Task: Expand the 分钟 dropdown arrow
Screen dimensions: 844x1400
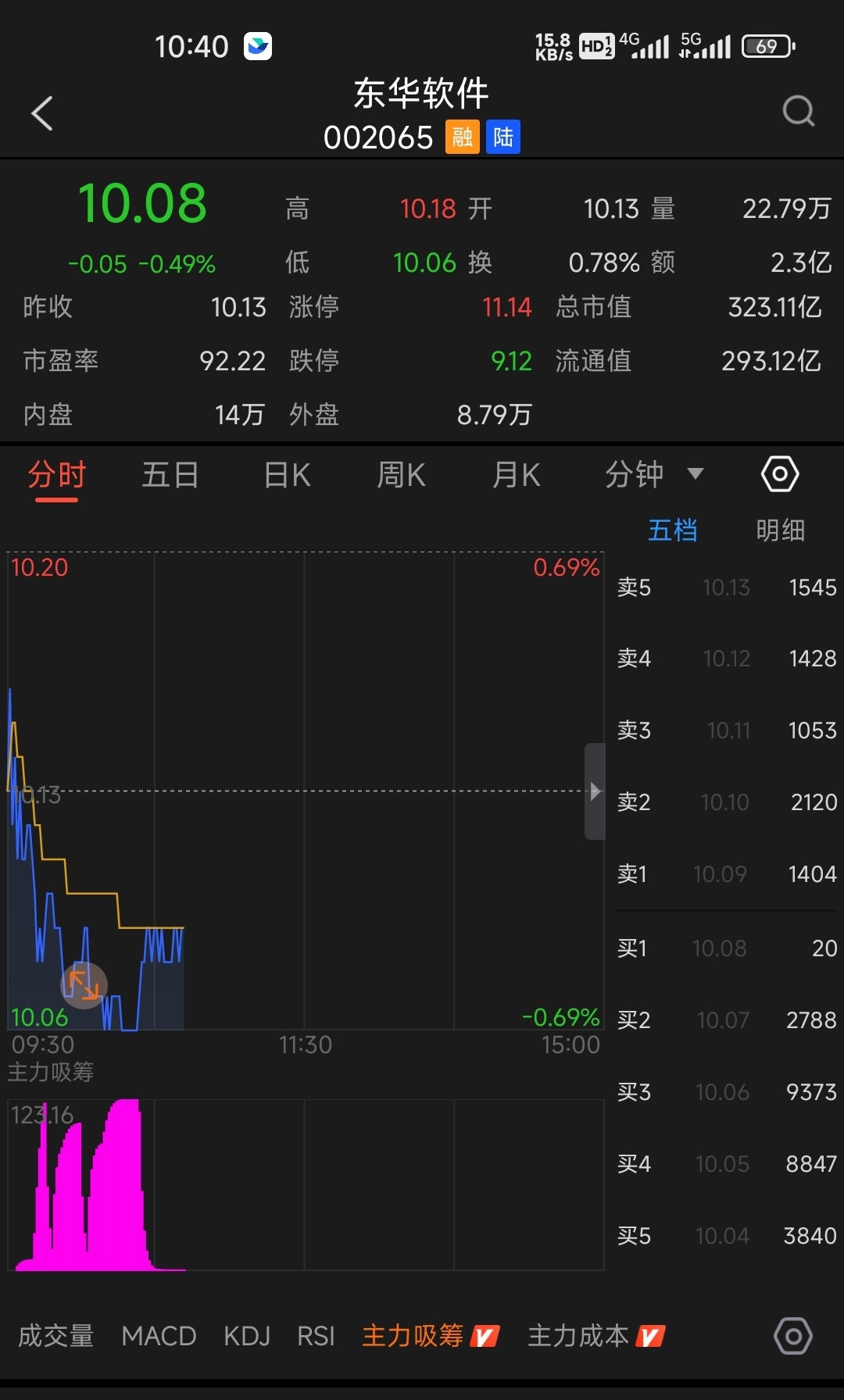Action: (695, 473)
